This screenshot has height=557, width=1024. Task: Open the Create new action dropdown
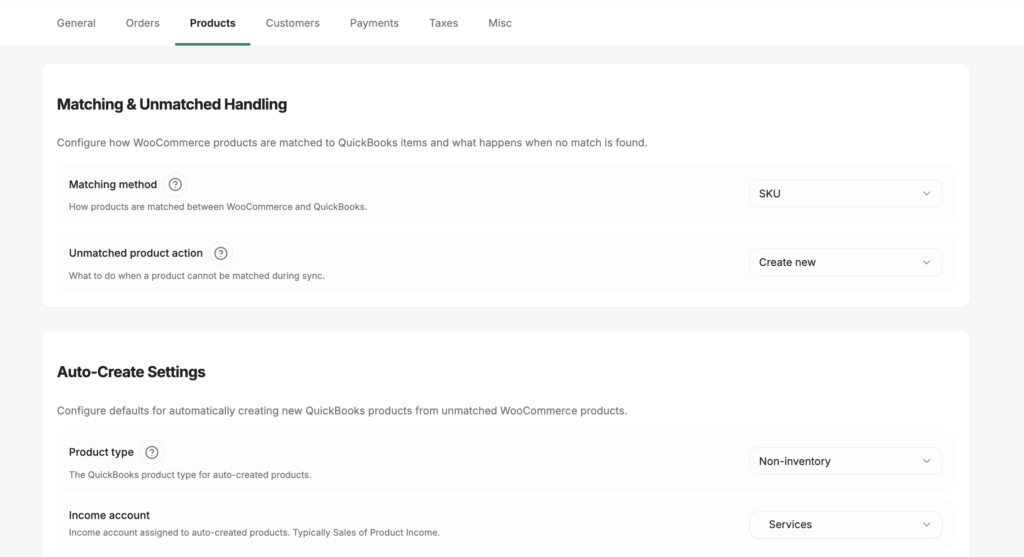pyautogui.click(x=845, y=263)
